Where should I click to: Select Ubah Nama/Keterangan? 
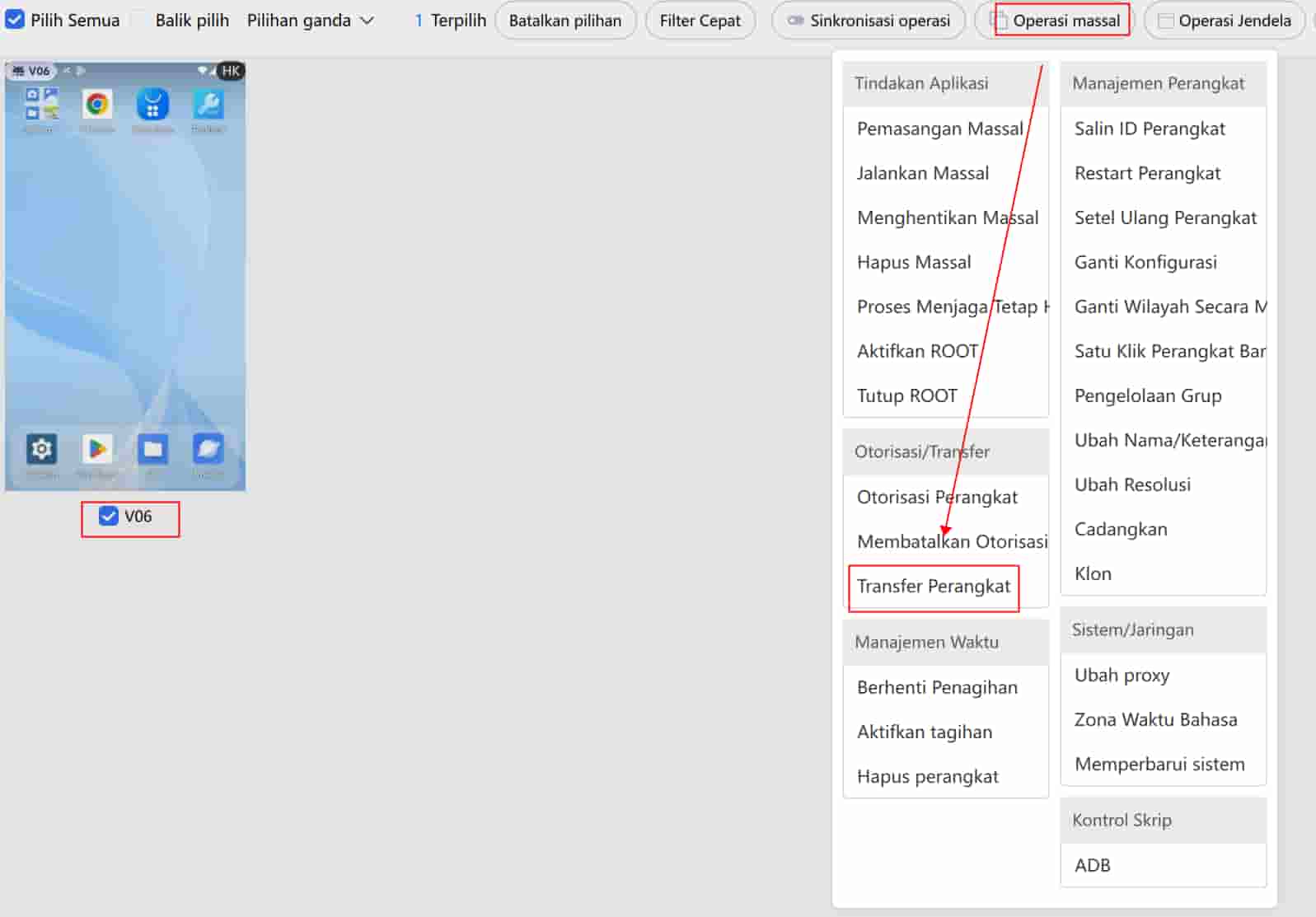click(x=1164, y=440)
